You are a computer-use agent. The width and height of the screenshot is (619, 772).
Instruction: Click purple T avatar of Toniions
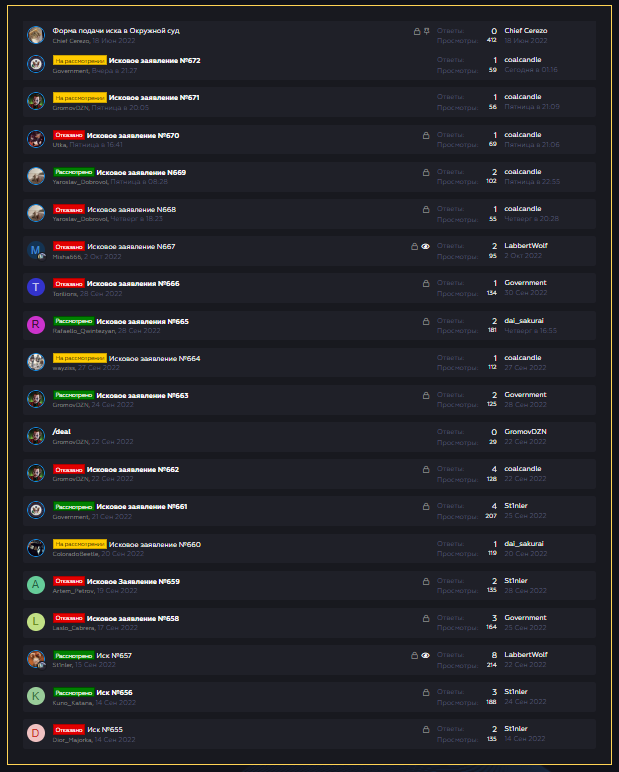tap(36, 287)
